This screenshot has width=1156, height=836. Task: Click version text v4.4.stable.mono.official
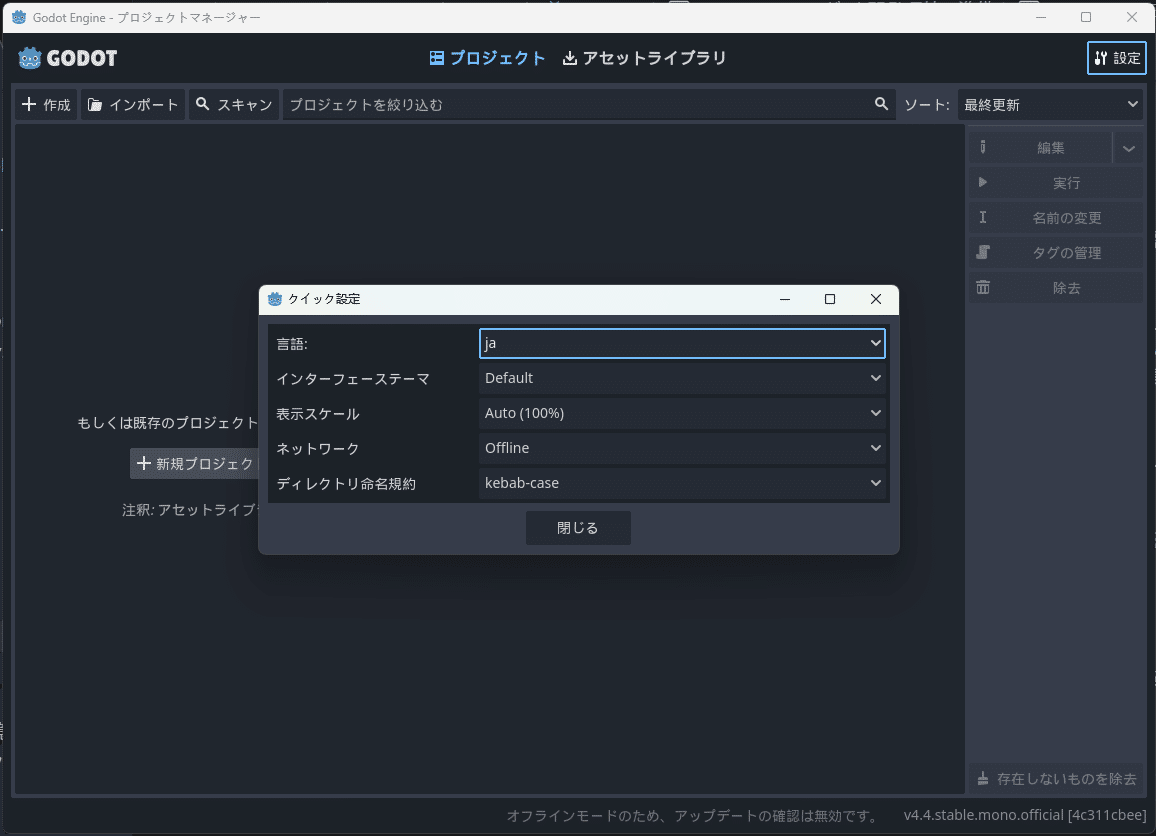coord(1025,815)
